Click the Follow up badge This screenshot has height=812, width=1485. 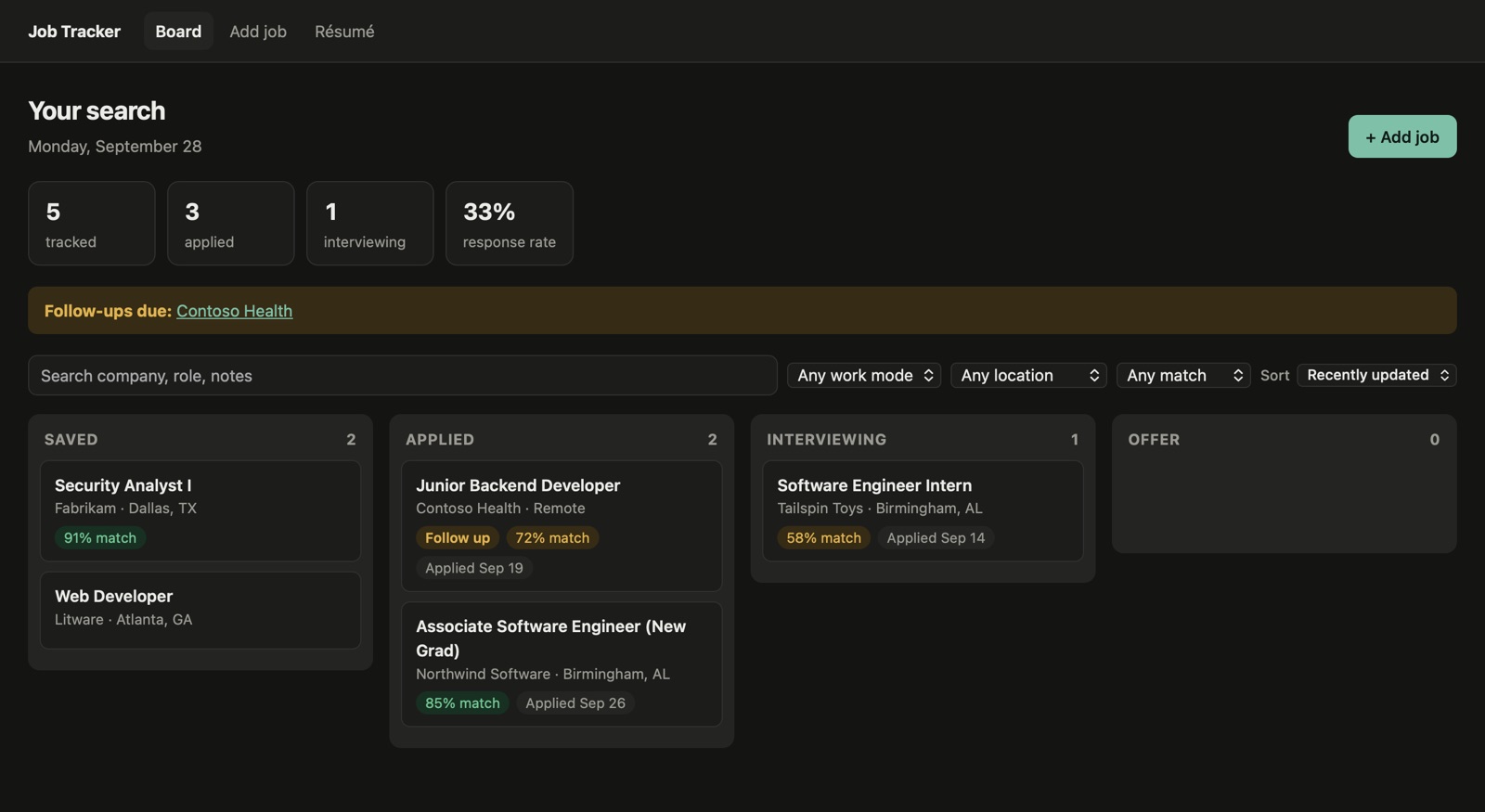tap(458, 537)
